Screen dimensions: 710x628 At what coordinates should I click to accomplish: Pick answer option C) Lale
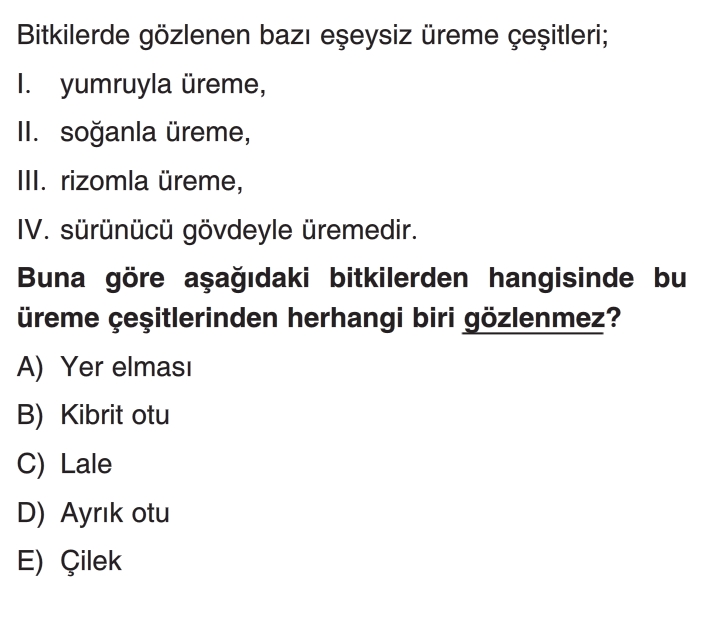coord(64,464)
